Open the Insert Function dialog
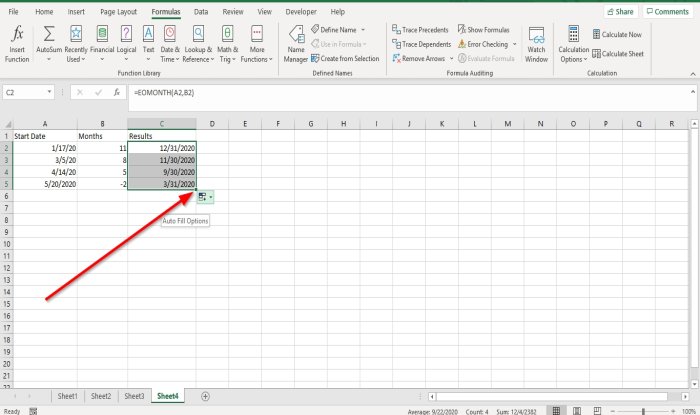The image size is (700, 415). 17,44
